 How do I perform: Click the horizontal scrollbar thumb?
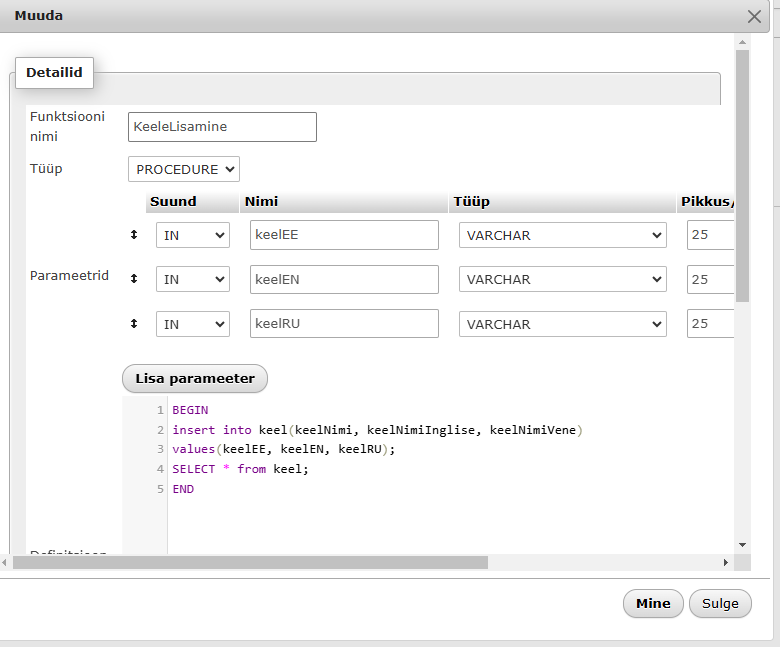(x=250, y=562)
